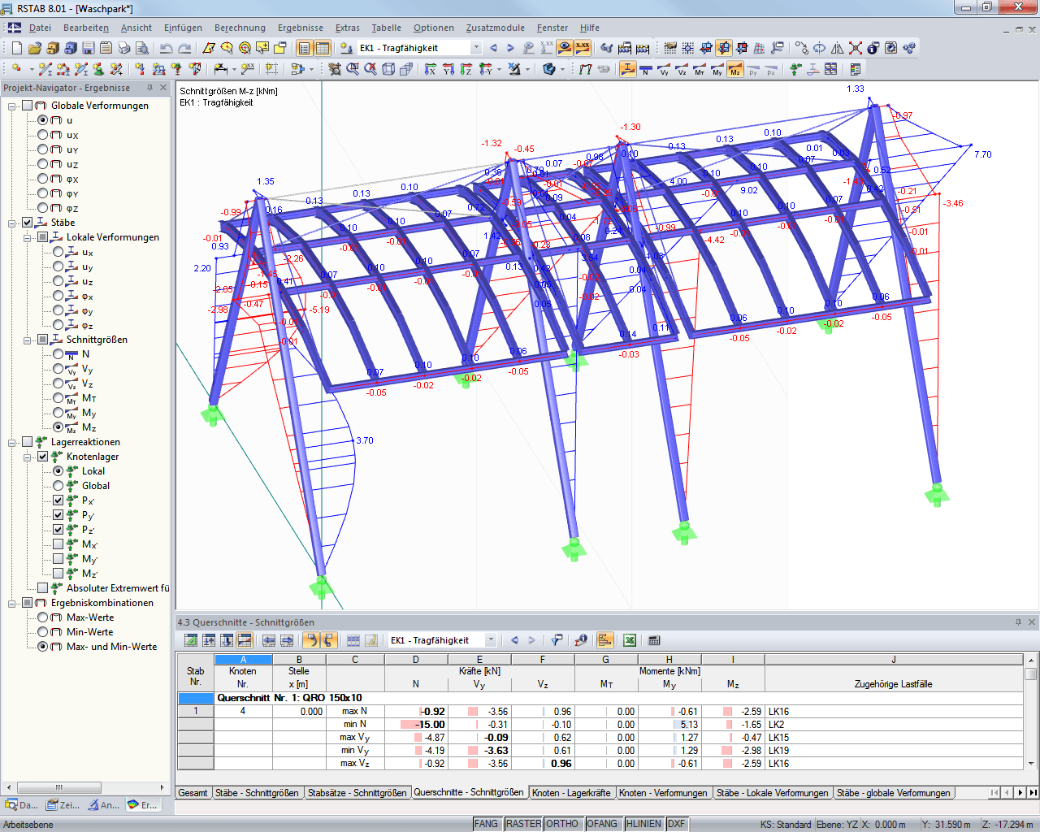
Task: Click the table filter funnel icon
Action: [x=558, y=640]
